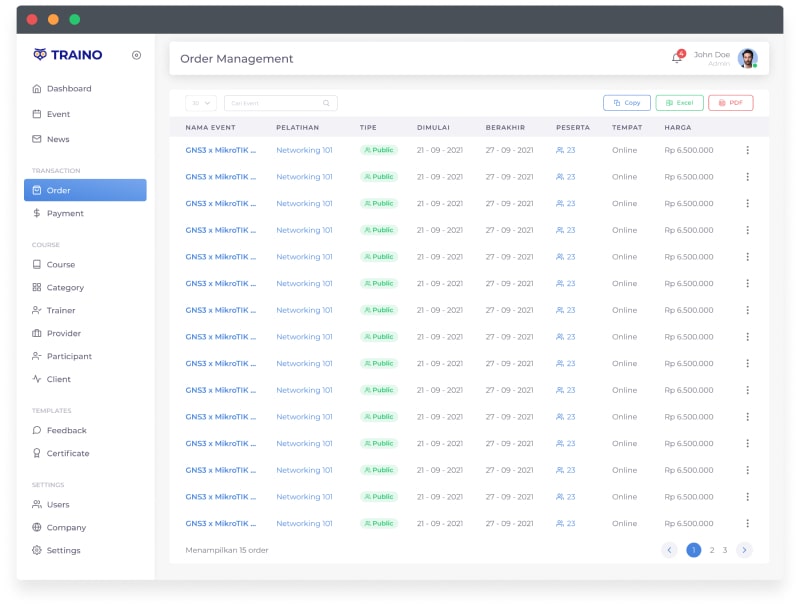Click in the Cari Event search field
The width and height of the screenshot is (800, 608).
coord(274,103)
